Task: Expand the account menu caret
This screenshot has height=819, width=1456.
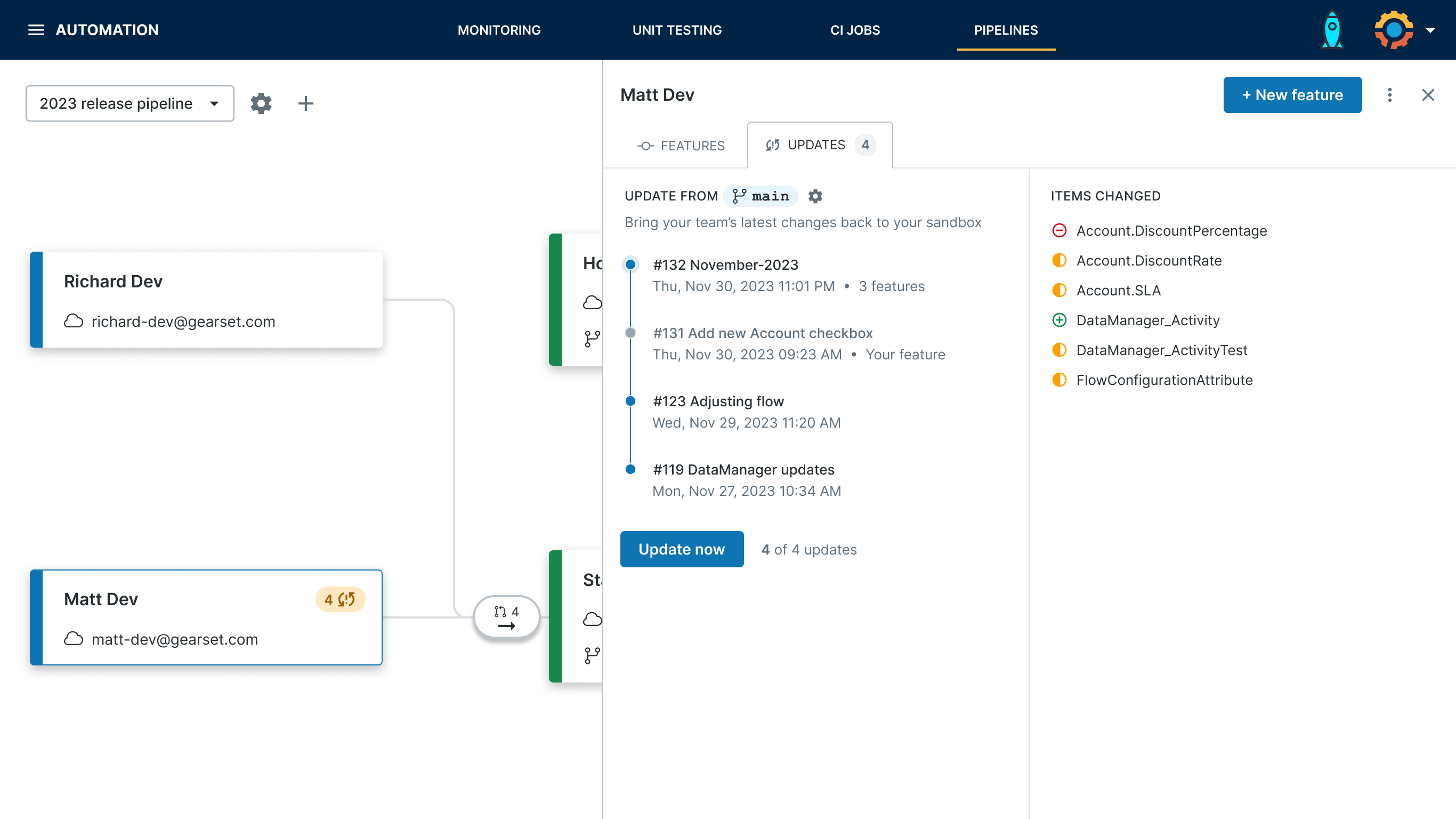Action: pyautogui.click(x=1430, y=30)
